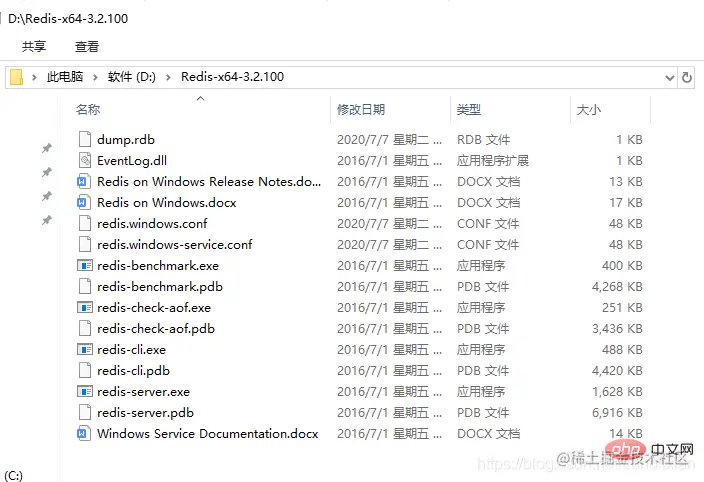
Task: Click the 1,628 KB size of redis-server.exe
Action: (x=617, y=392)
